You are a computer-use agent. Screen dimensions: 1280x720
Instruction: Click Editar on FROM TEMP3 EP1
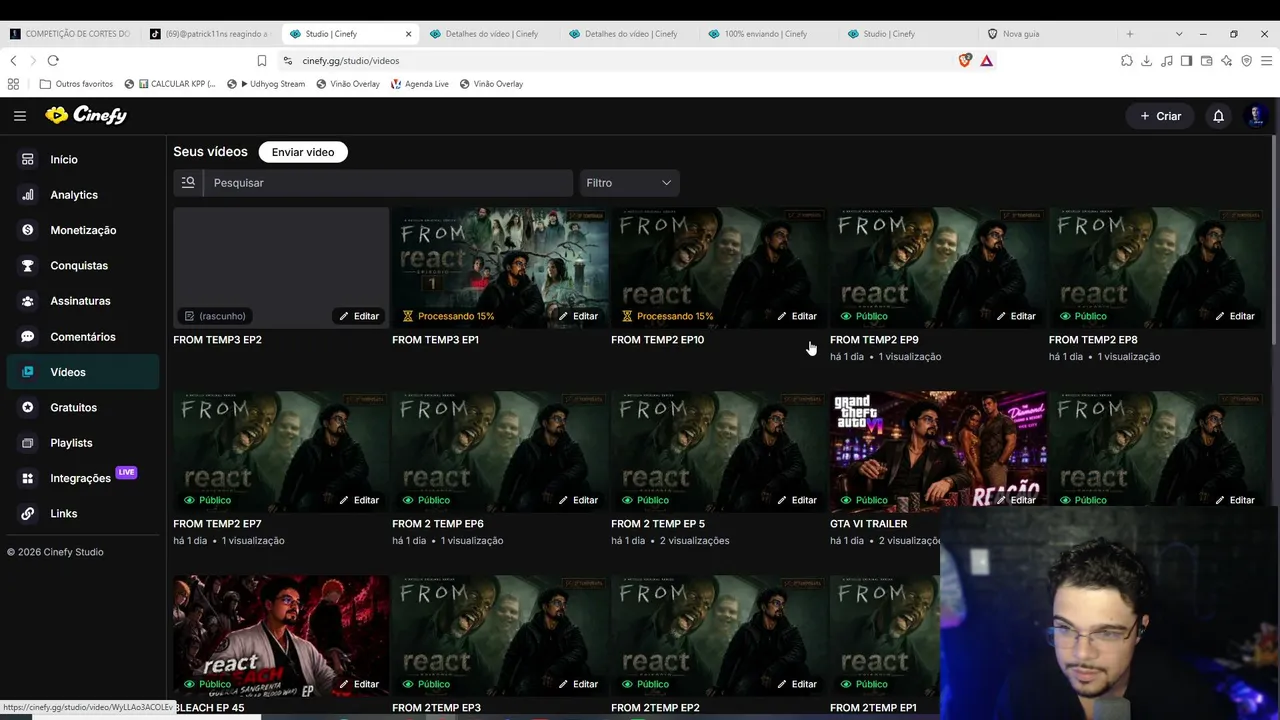coord(577,316)
